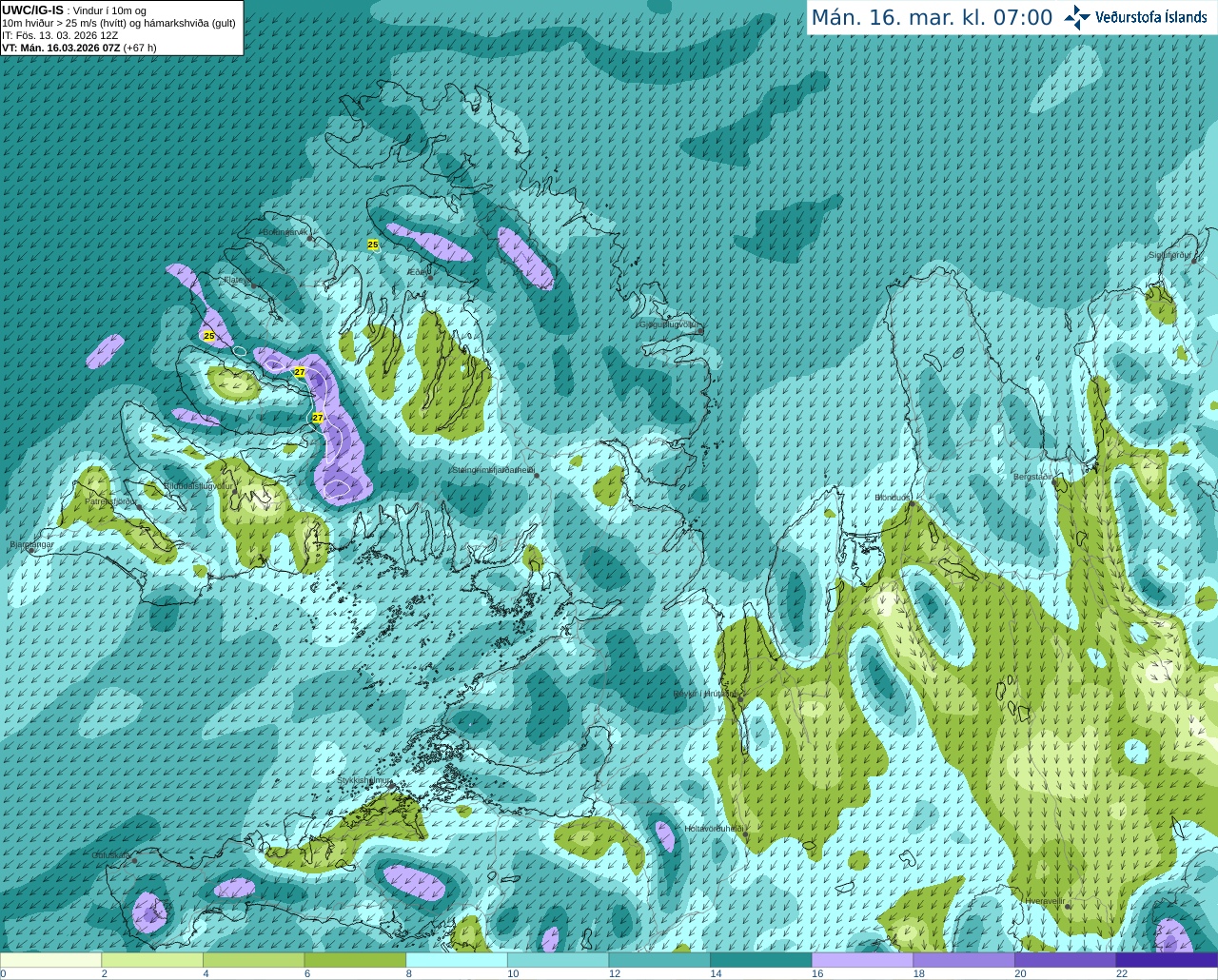Click the Siglufjörður station label
The width and height of the screenshot is (1218, 980).
1170,255
